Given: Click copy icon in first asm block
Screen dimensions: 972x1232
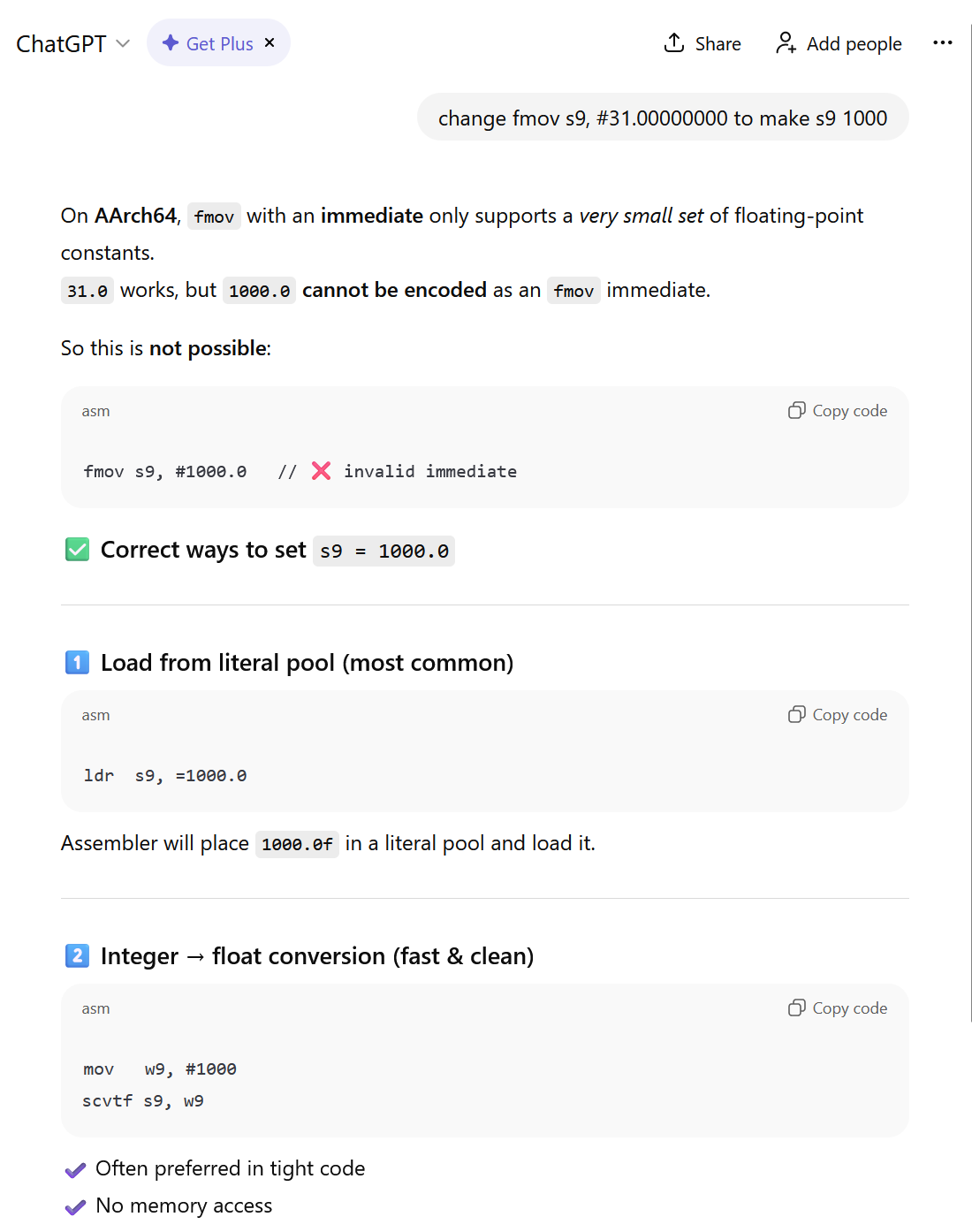Looking at the screenshot, I should pos(796,410).
